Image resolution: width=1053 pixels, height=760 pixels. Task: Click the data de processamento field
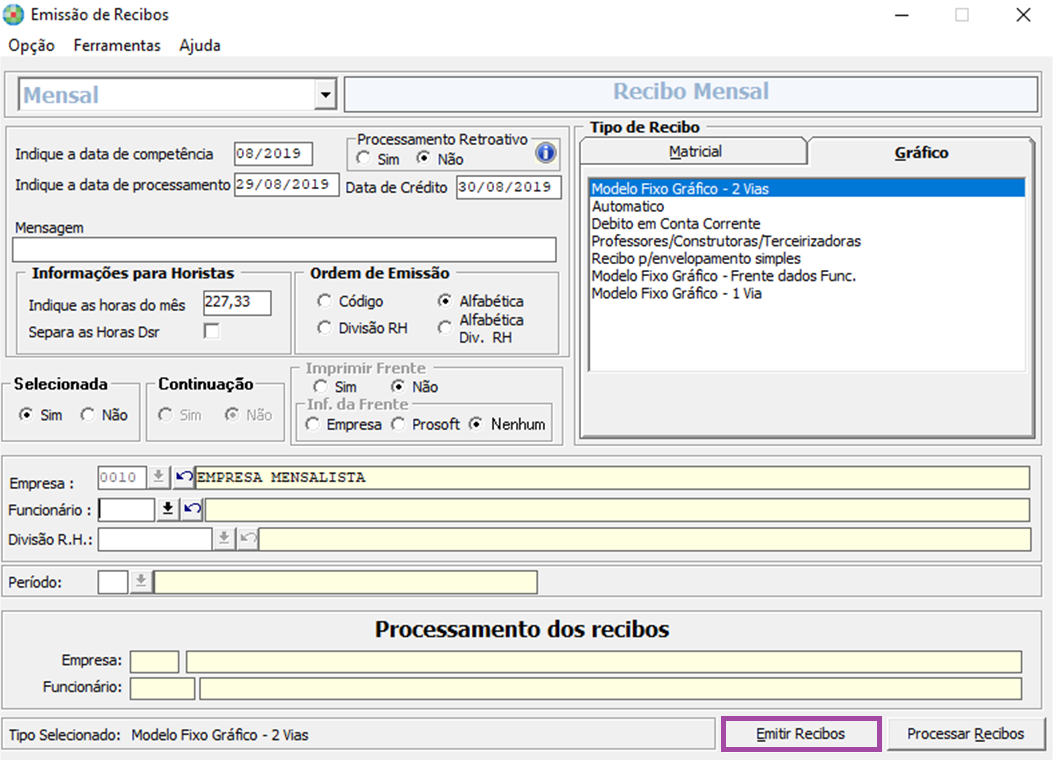[x=286, y=185]
